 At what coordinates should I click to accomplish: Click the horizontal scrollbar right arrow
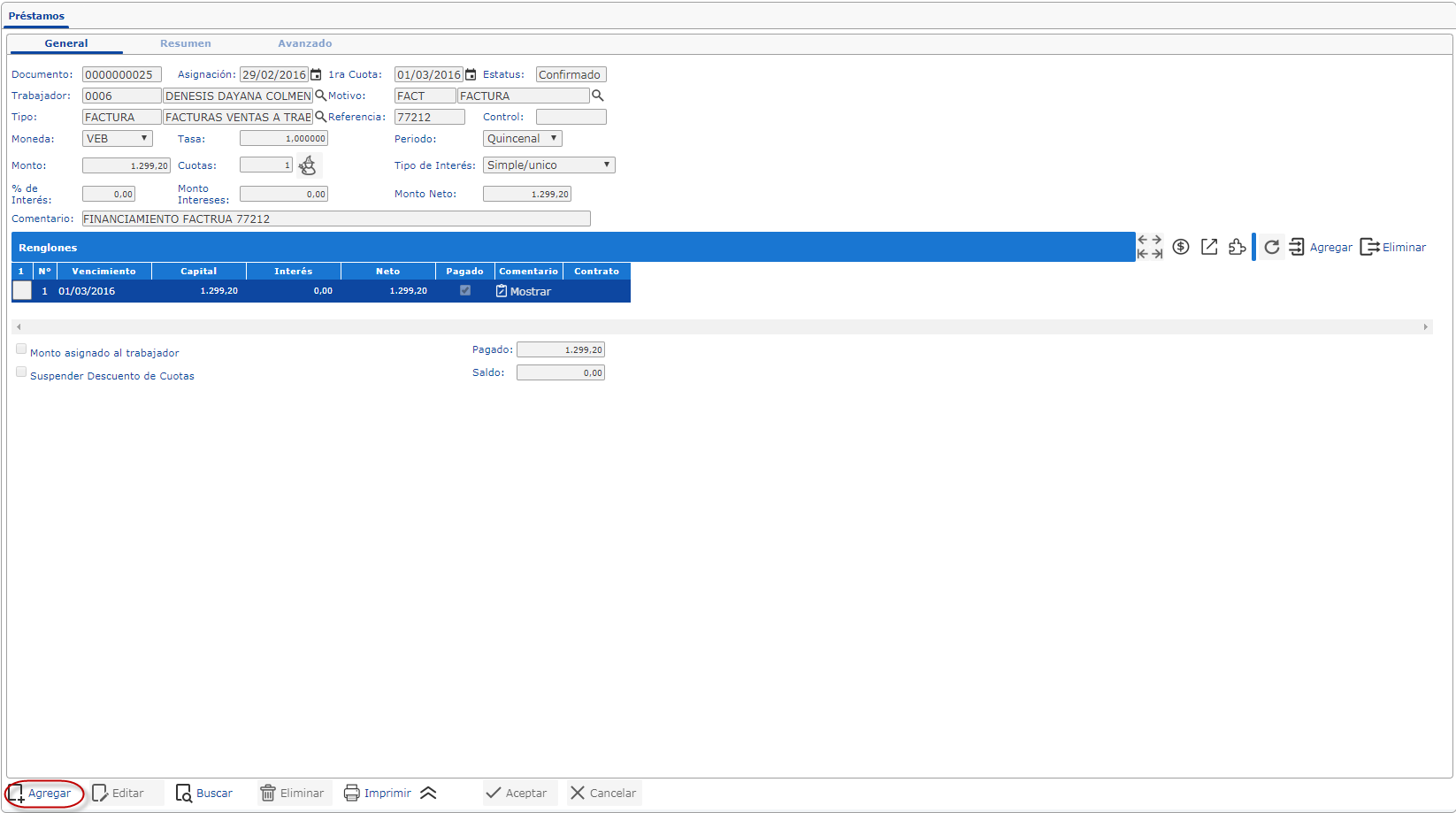(1425, 327)
